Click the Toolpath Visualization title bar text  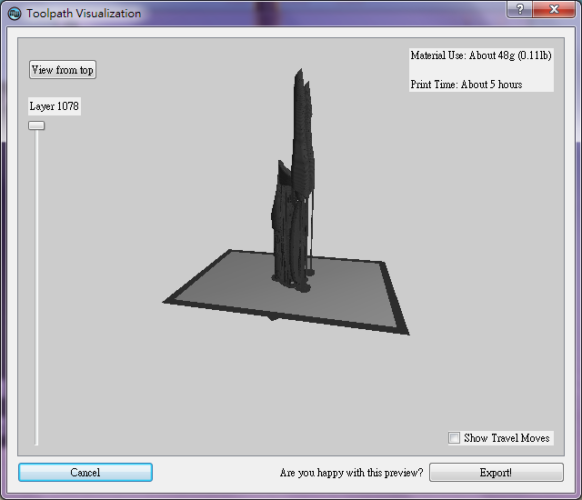click(84, 14)
